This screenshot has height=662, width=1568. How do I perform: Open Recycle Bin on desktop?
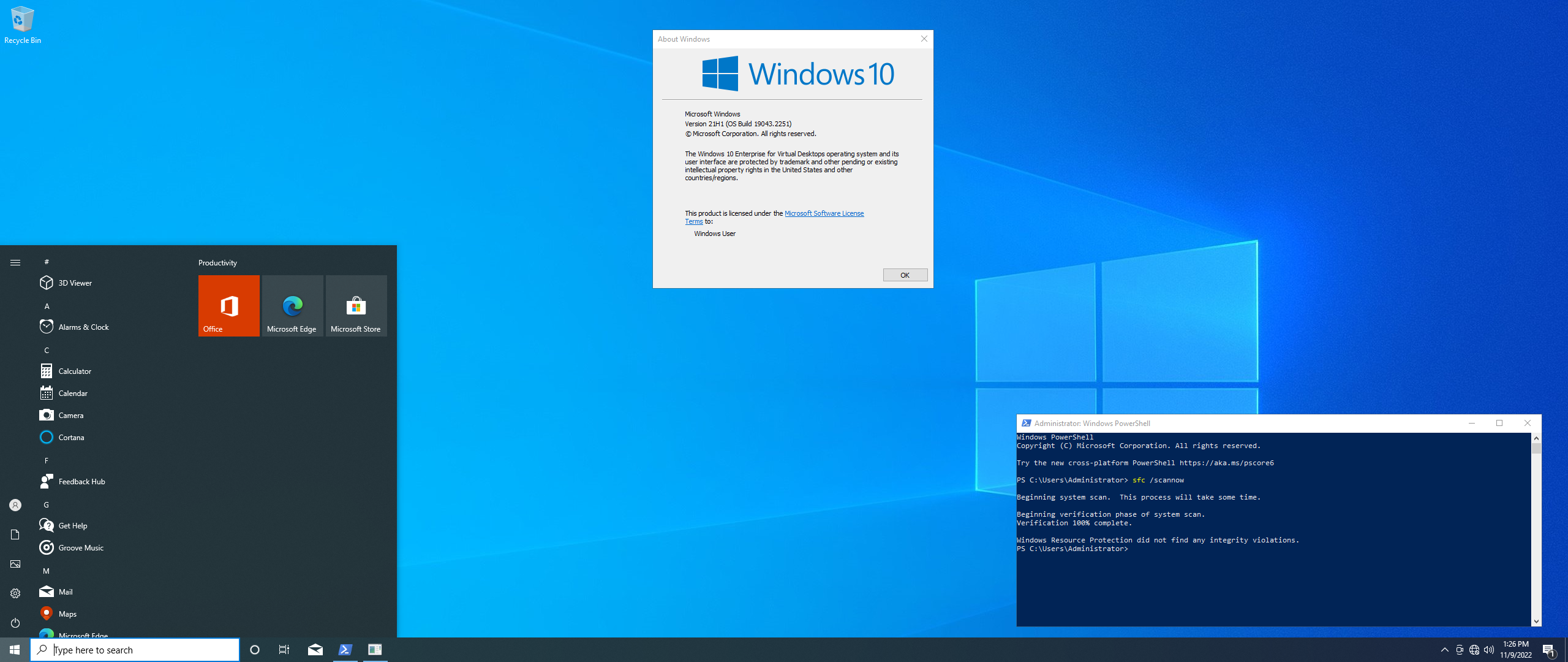[23, 25]
